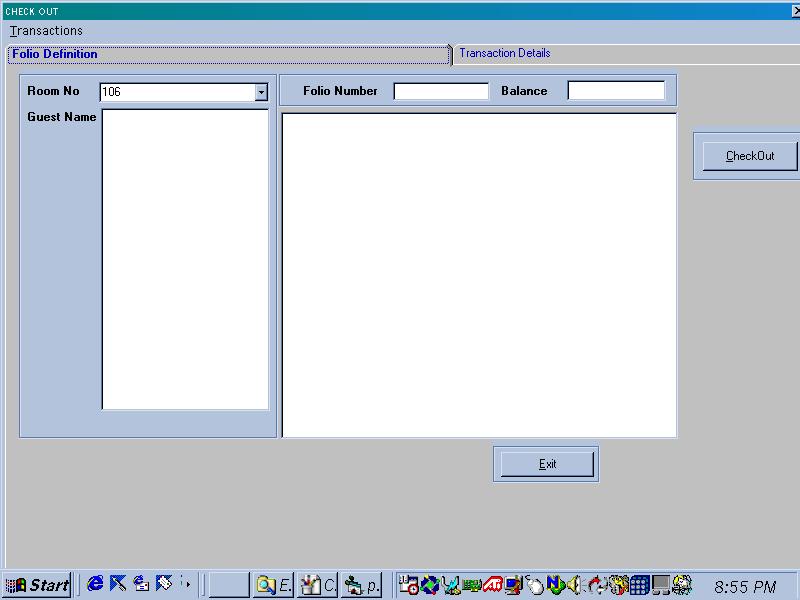Viewport: 800px width, 600px height.
Task: Open the mouse settings tray icon
Action: pos(534,585)
